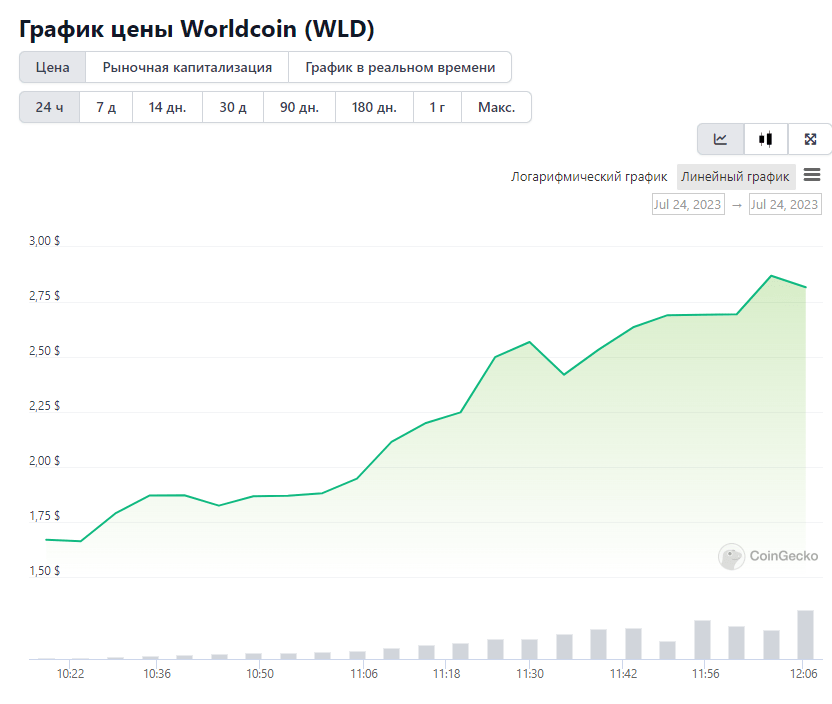Click the tallest volume bar above 12:06
The image size is (832, 704).
click(805, 635)
